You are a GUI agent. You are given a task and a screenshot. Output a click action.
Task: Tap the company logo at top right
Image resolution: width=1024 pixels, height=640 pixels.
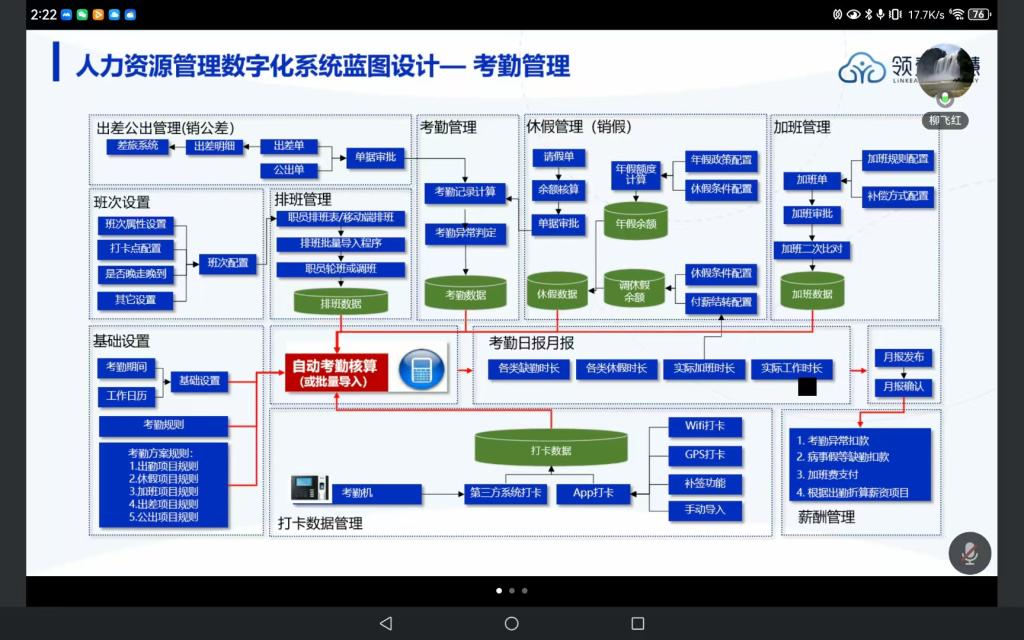pos(861,69)
